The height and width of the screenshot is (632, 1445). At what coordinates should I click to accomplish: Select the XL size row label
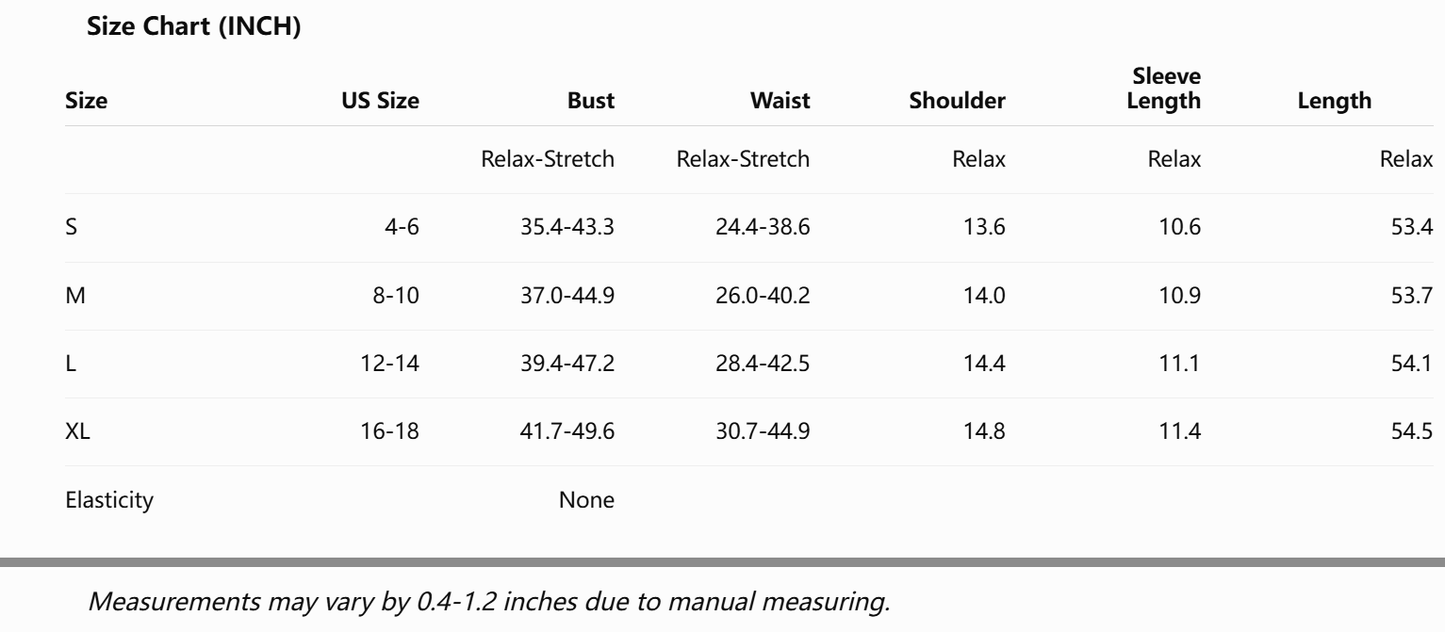(x=77, y=431)
